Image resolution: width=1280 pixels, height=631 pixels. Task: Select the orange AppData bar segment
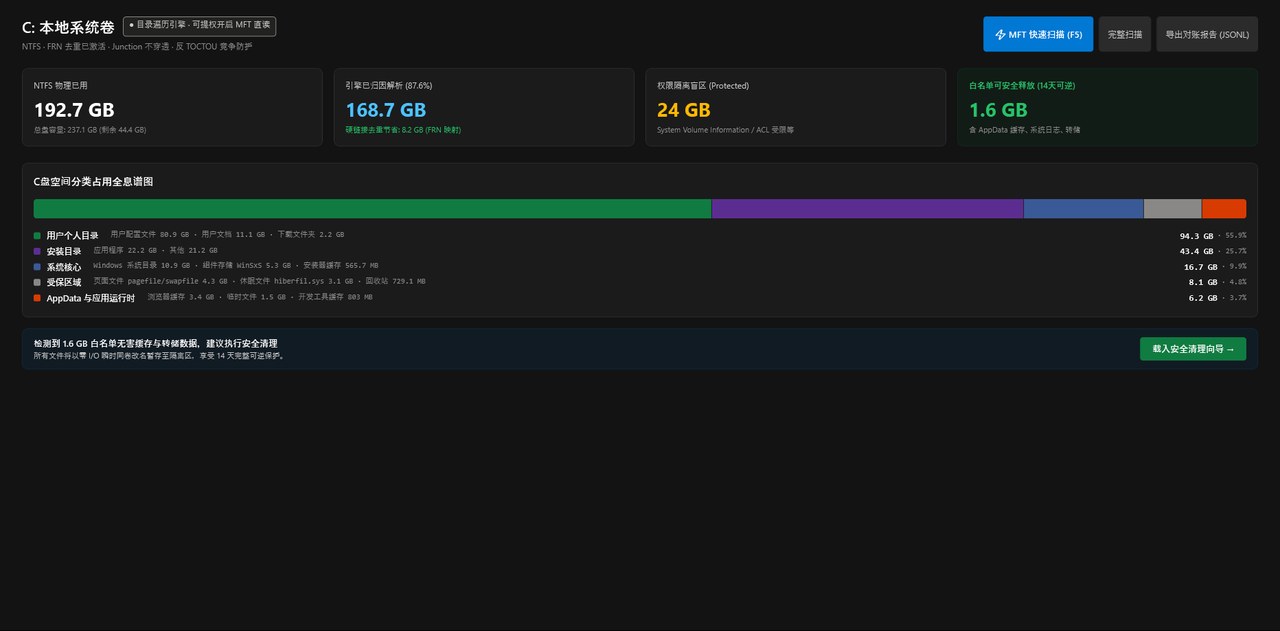tap(1224, 209)
